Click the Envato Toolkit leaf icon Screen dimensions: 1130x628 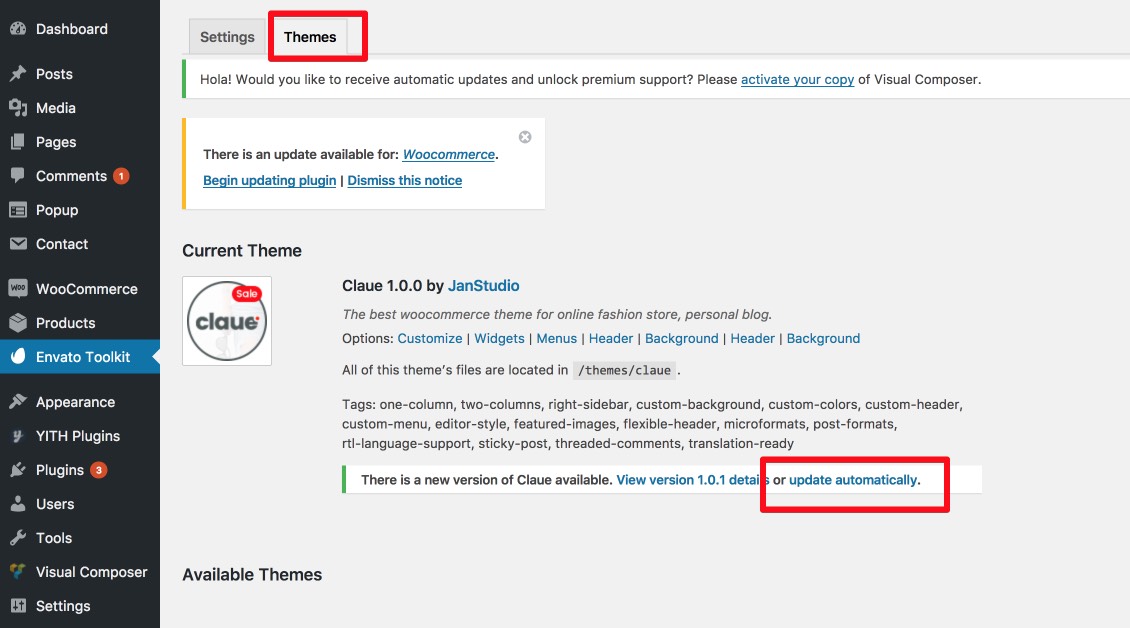(18, 356)
